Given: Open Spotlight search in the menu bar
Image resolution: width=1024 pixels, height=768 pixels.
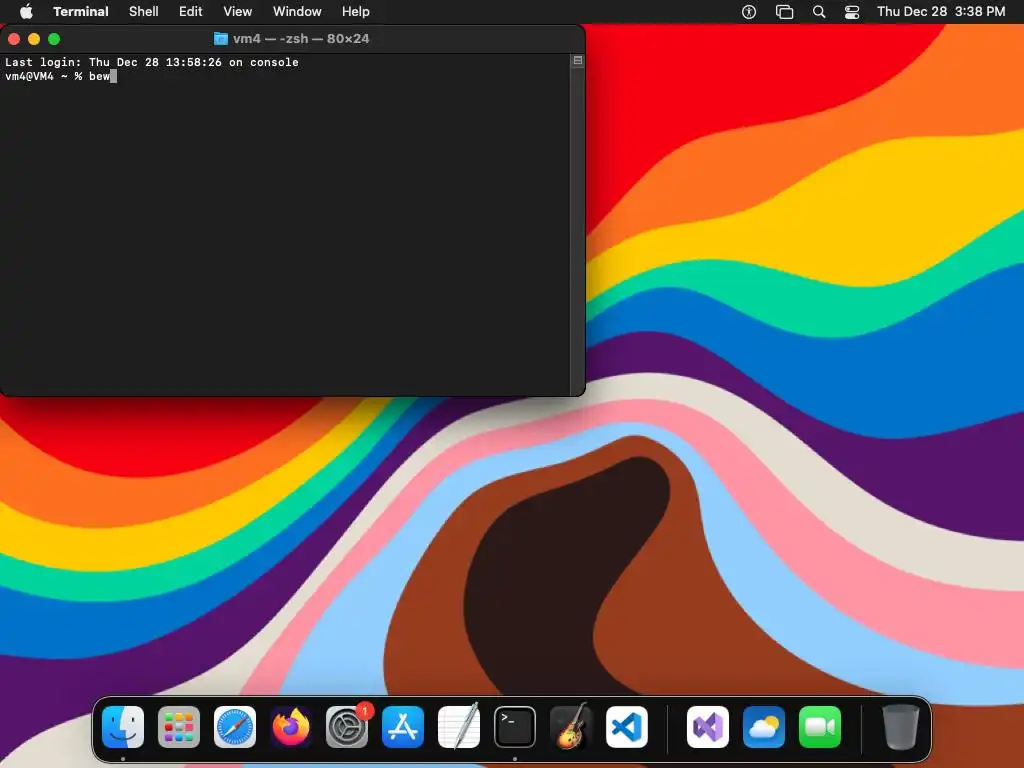Looking at the screenshot, I should tap(819, 12).
